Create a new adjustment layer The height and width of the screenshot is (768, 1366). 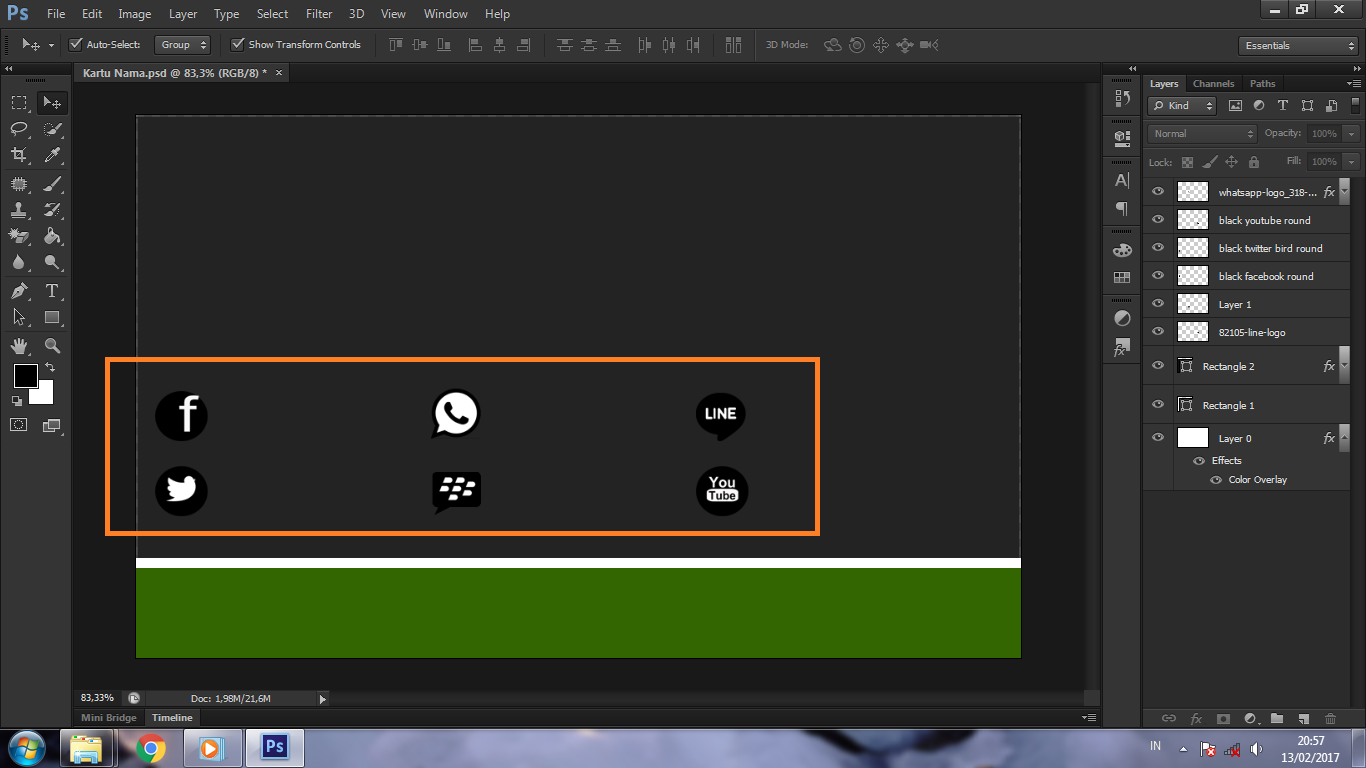1250,718
